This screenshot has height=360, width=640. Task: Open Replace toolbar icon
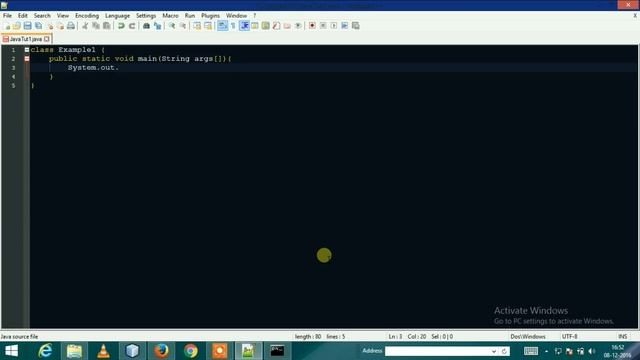(x=157, y=26)
